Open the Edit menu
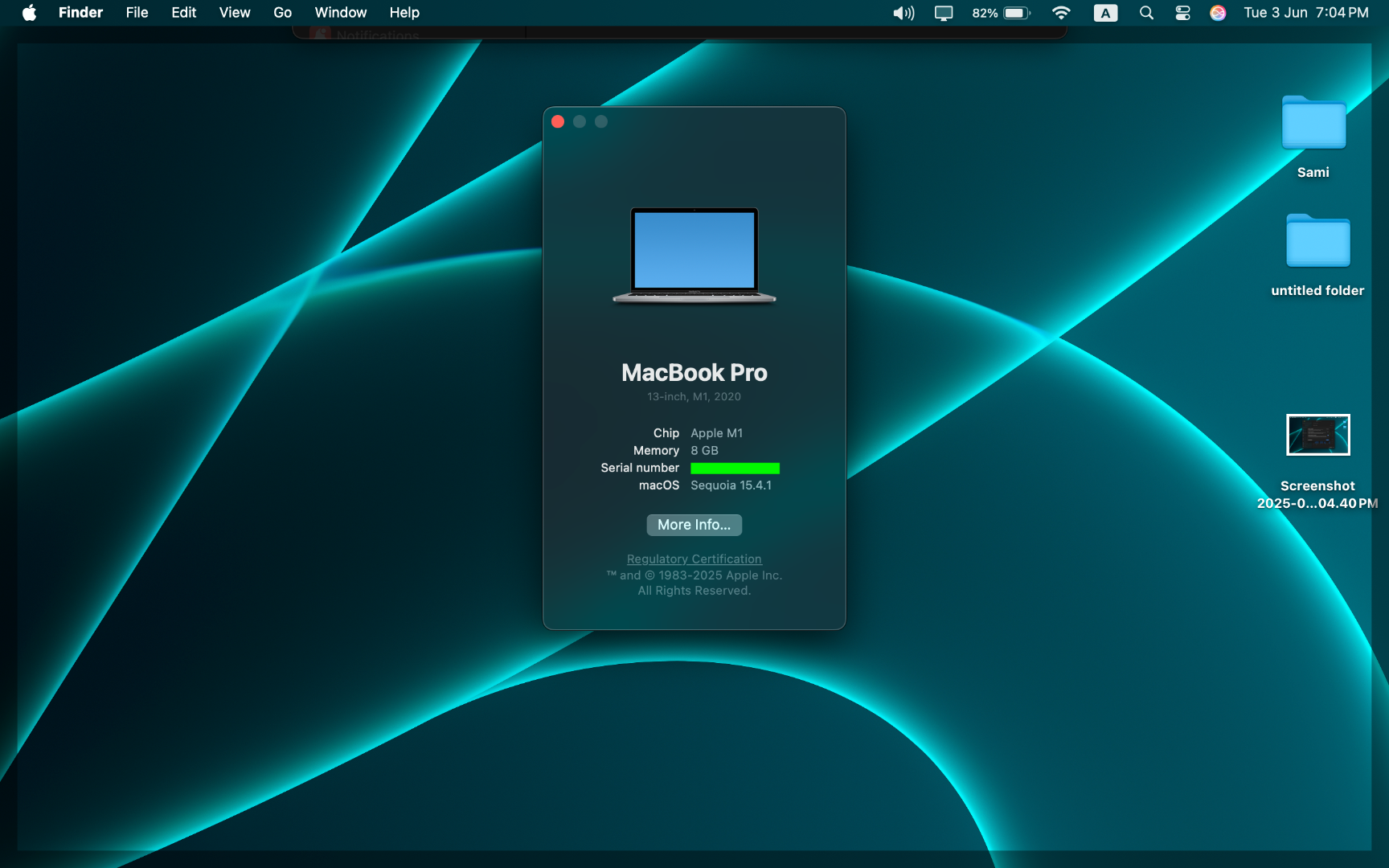 coord(183,13)
